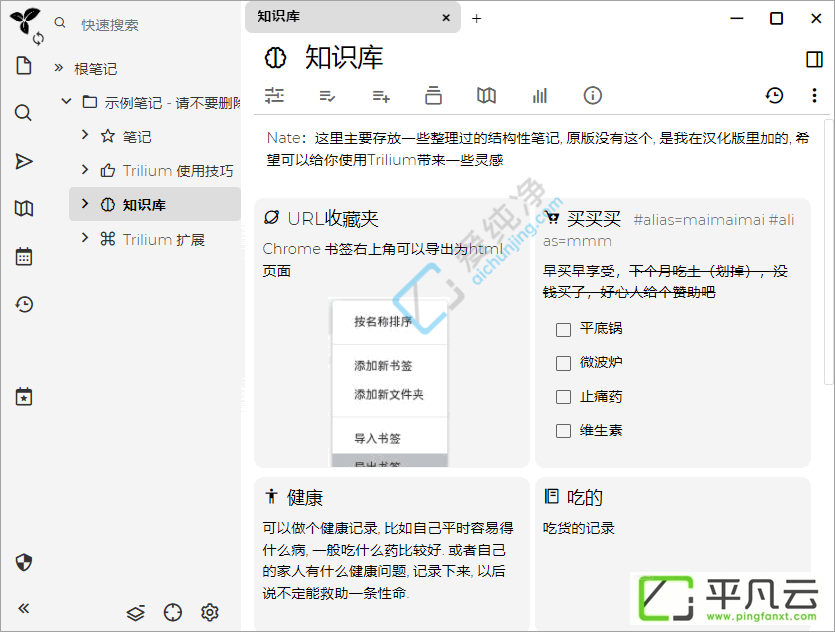
Task: Open tree settings gear icon
Action: (x=210, y=613)
